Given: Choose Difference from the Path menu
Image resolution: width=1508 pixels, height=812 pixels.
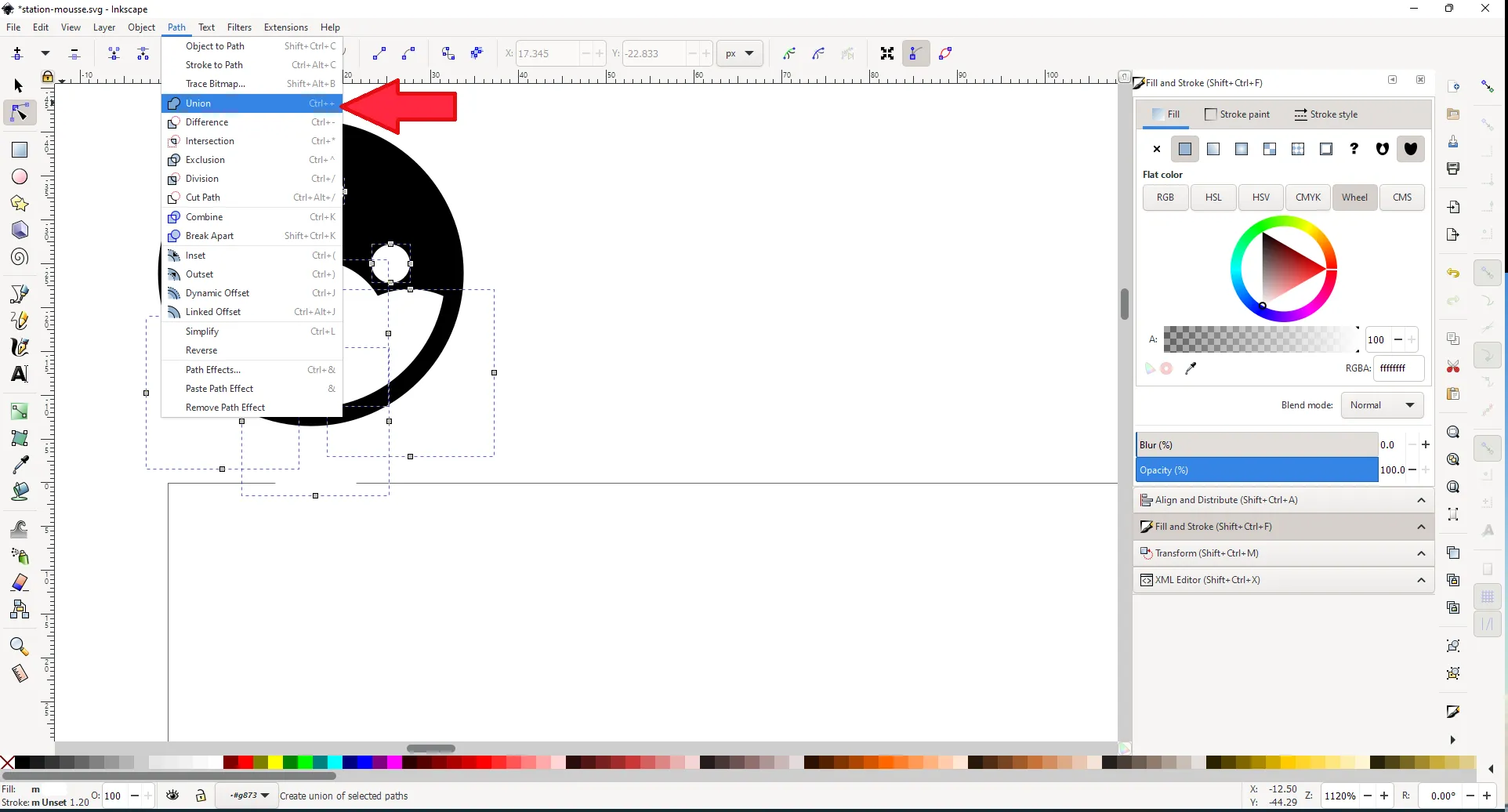Looking at the screenshot, I should coord(207,122).
